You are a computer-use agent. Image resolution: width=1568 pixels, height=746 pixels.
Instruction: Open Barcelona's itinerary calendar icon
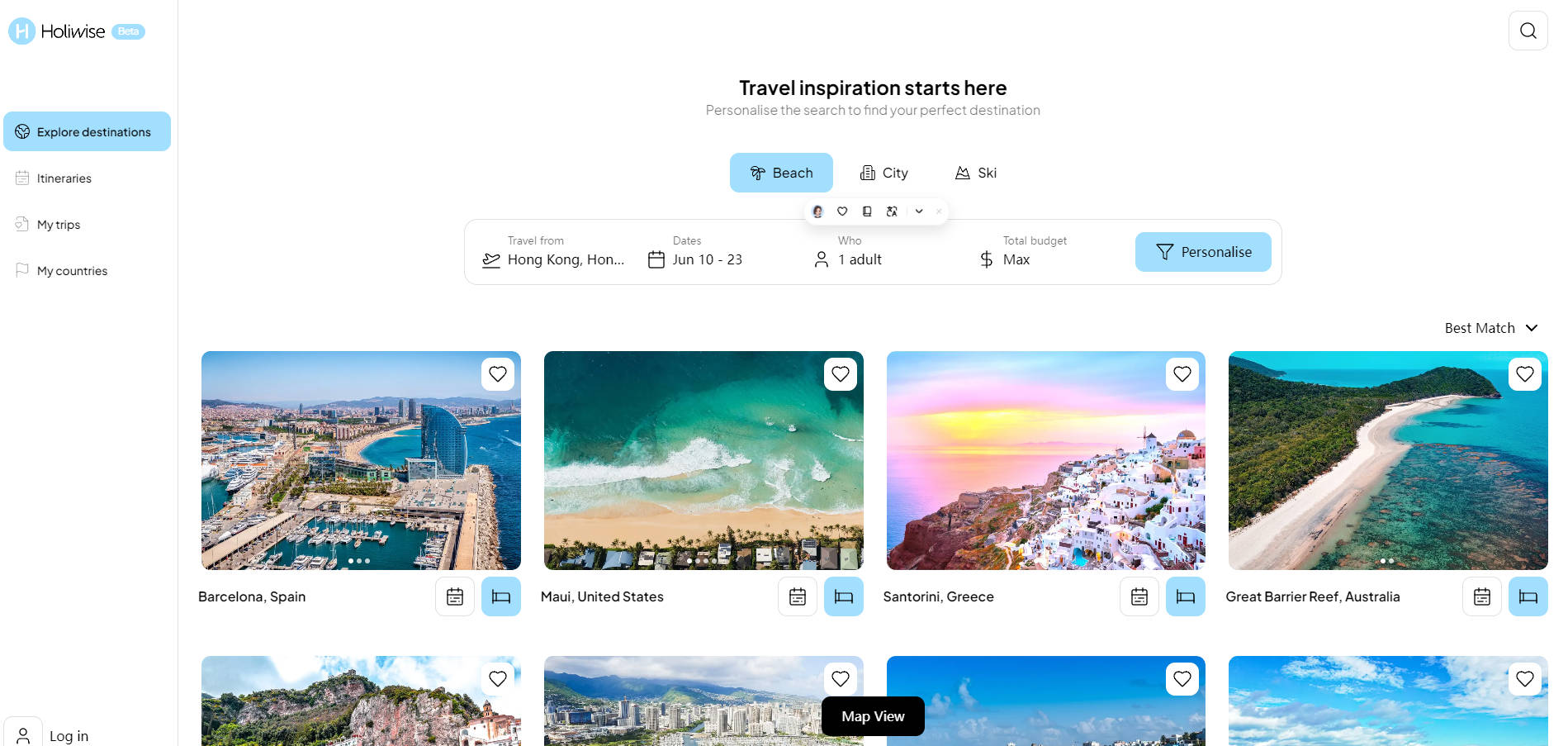[455, 596]
